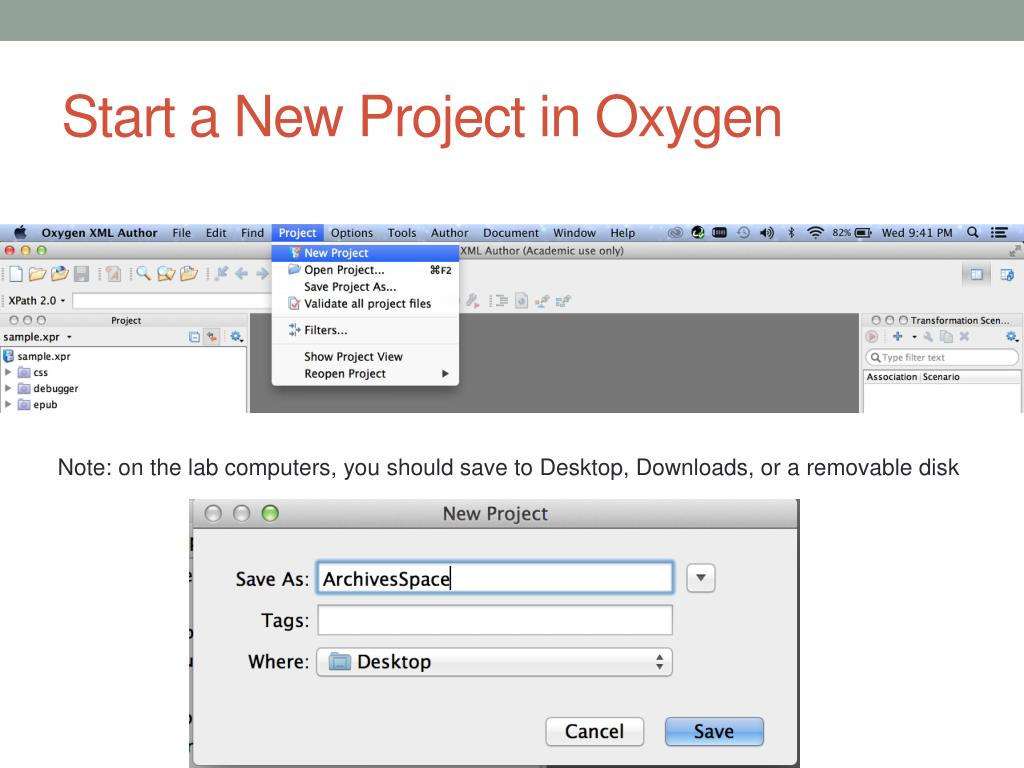
Task: Click the Wi-Fi status icon
Action: coord(815,232)
